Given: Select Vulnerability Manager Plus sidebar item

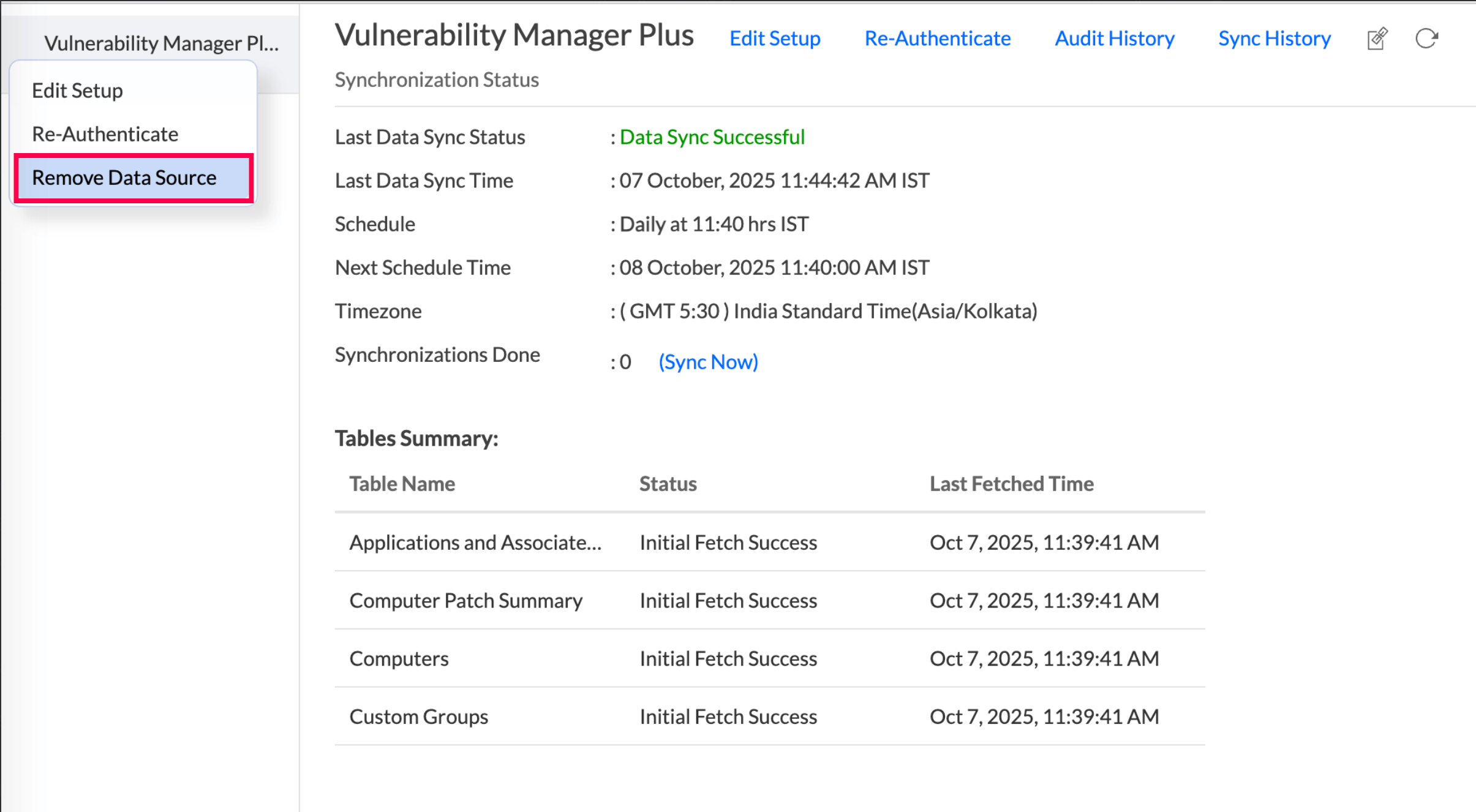Looking at the screenshot, I should (161, 43).
